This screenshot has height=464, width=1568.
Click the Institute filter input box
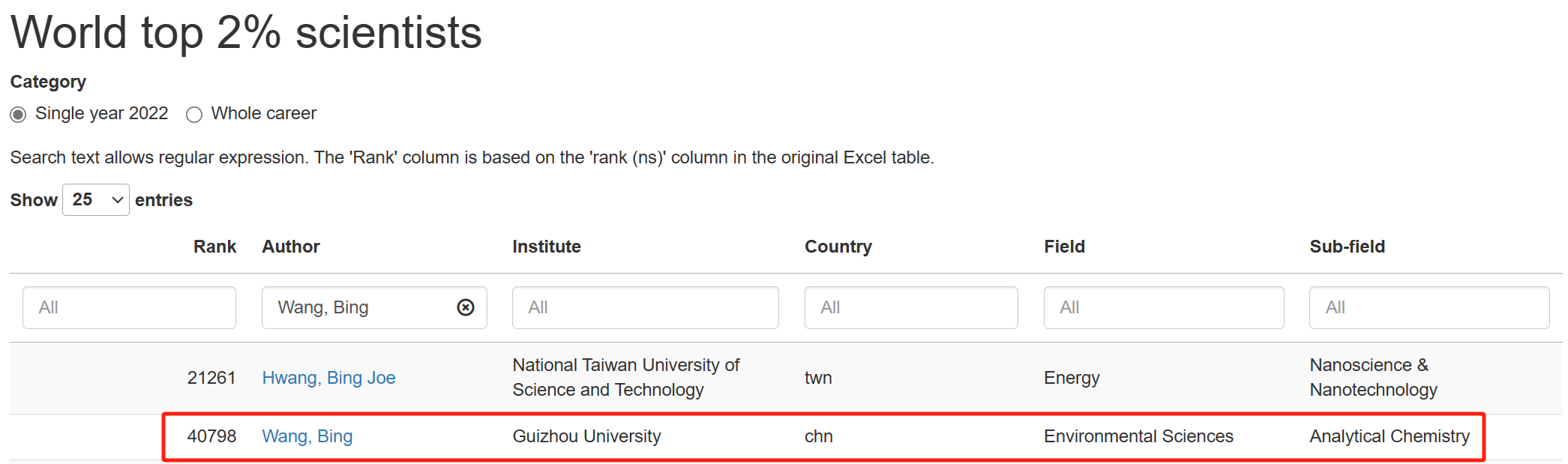[x=645, y=307]
